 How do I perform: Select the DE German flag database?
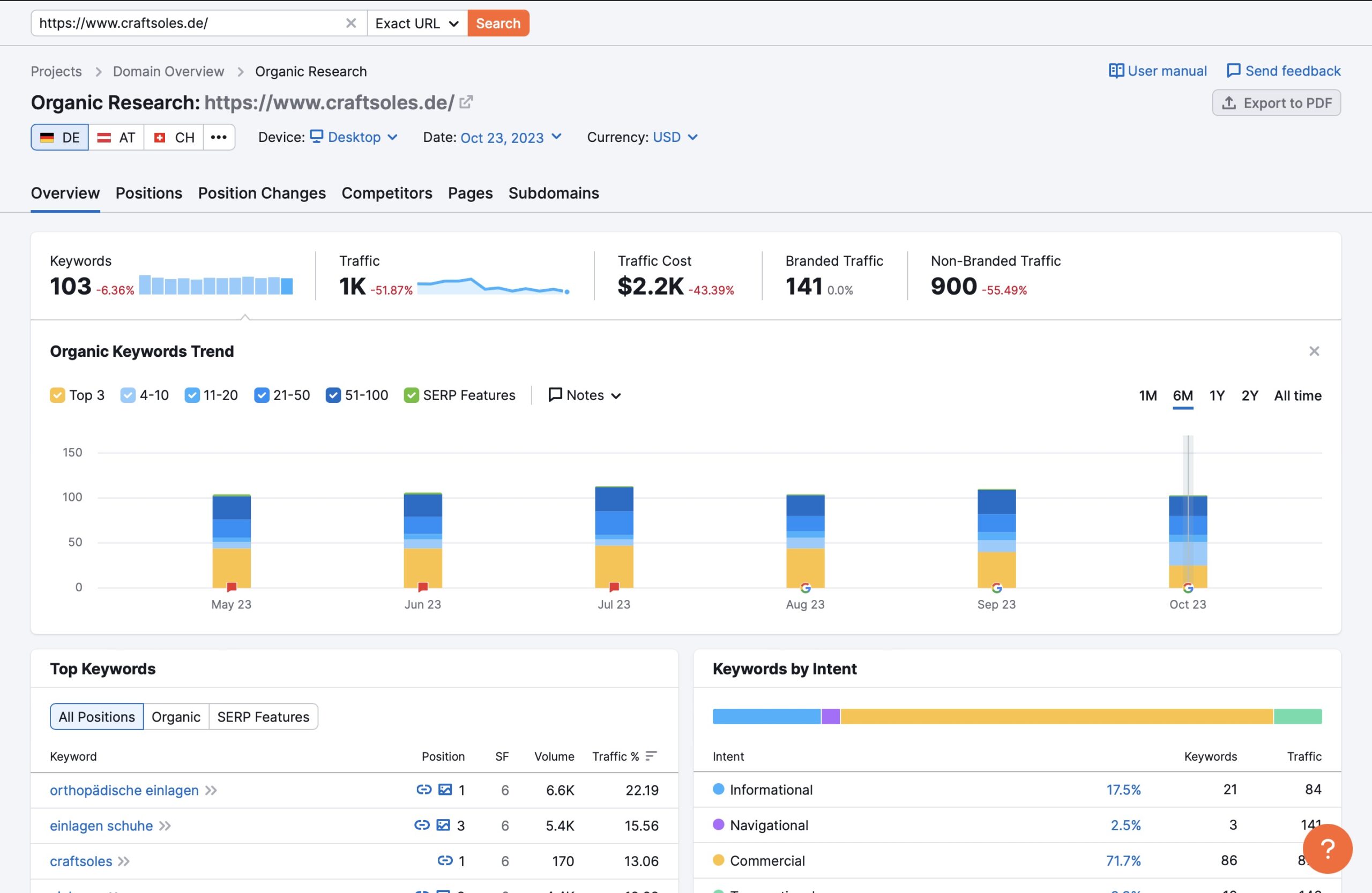[x=59, y=137]
